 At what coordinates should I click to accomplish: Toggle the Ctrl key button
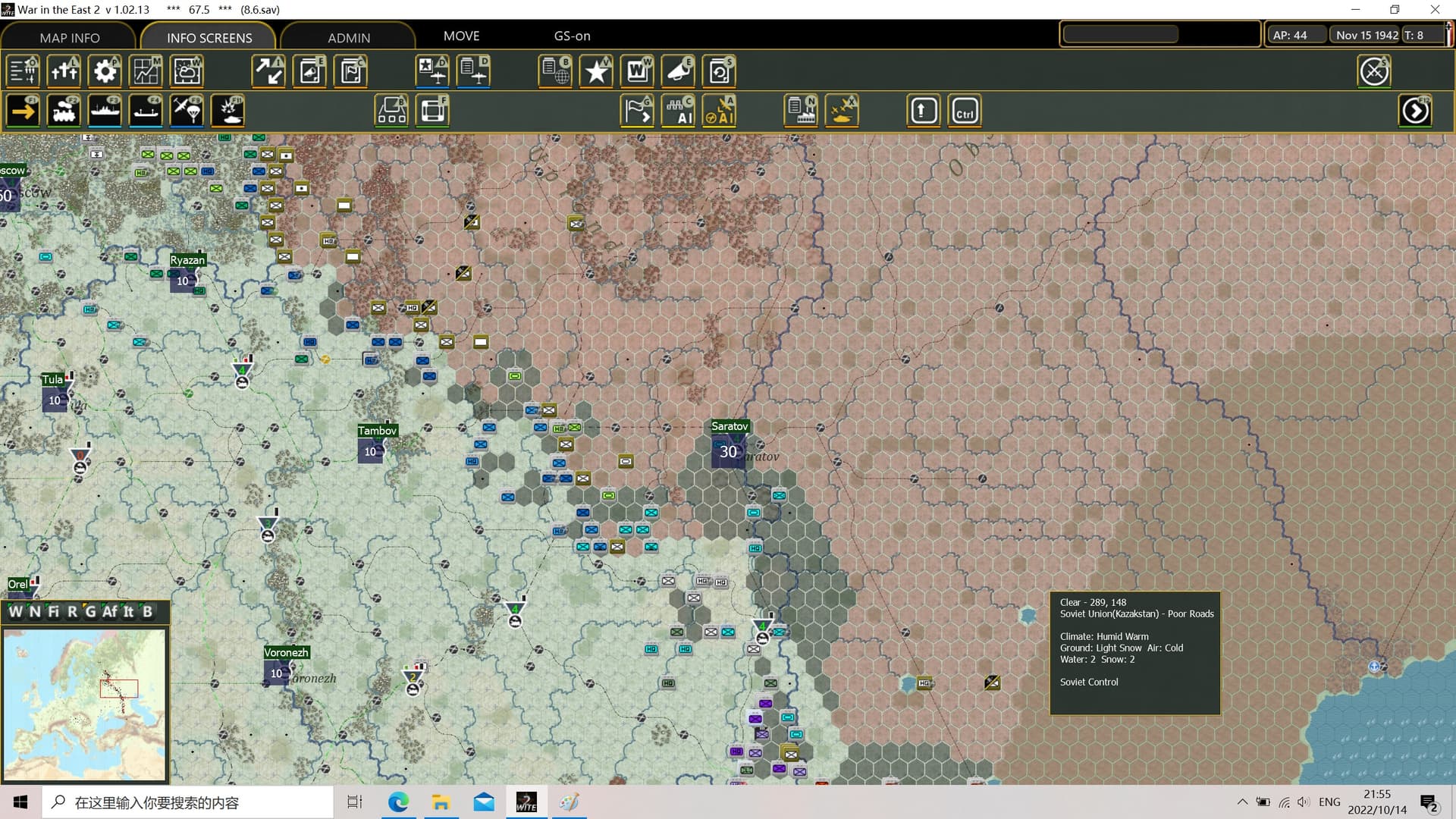[x=965, y=111]
